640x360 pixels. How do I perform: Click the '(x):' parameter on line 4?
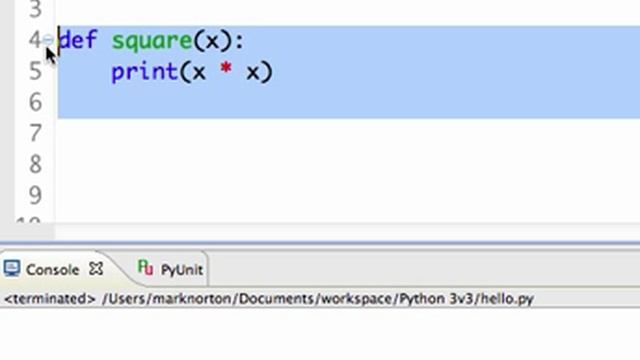219,41
